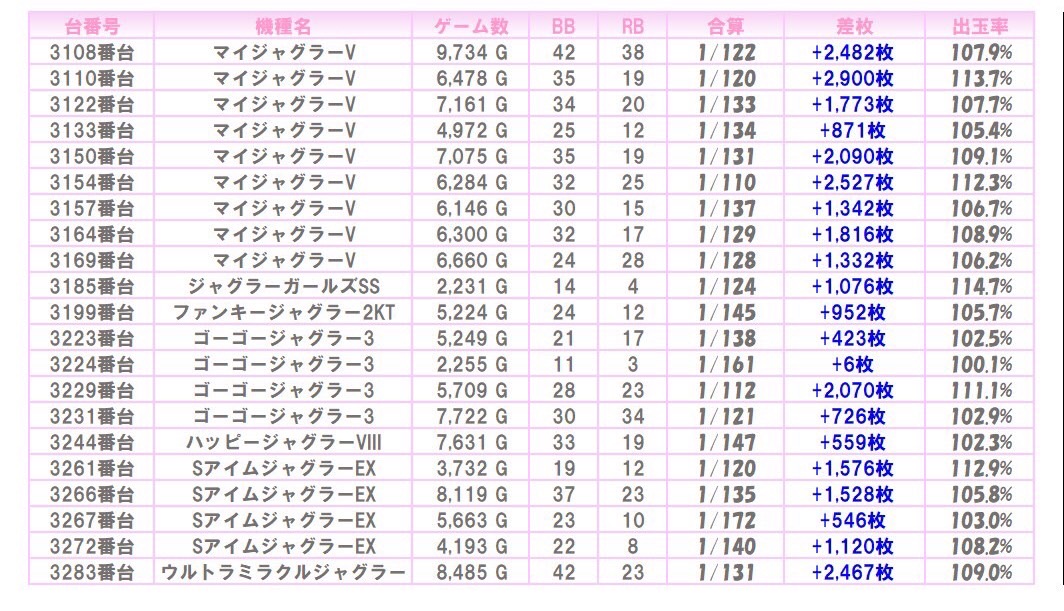Click the ウルトラミラクルジャグラー machine name
Image resolution: width=1064 pixels, height=611 pixels.
pos(283,572)
